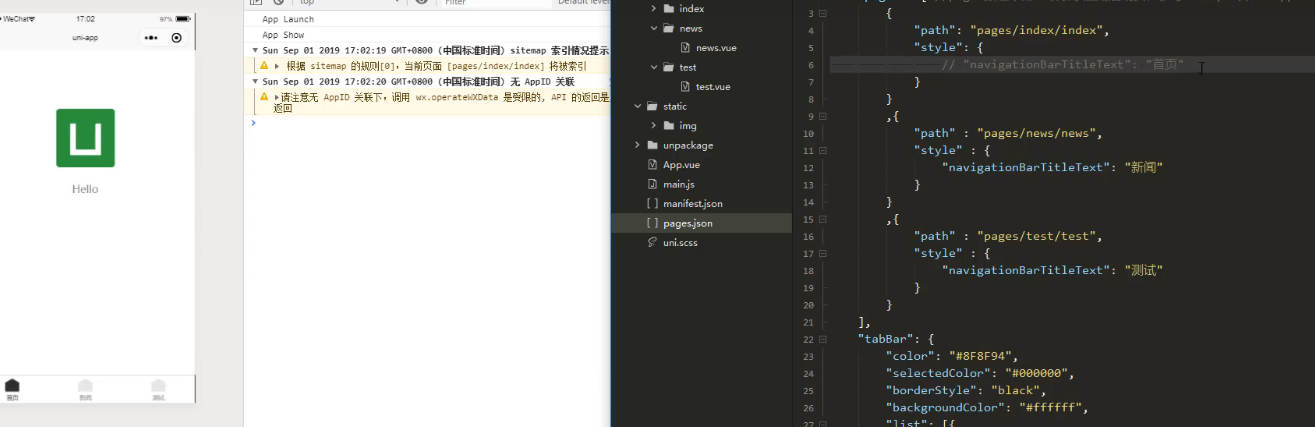Select the 首页 home tab in the simulator
The width and height of the screenshot is (1315, 427).
click(x=12, y=390)
